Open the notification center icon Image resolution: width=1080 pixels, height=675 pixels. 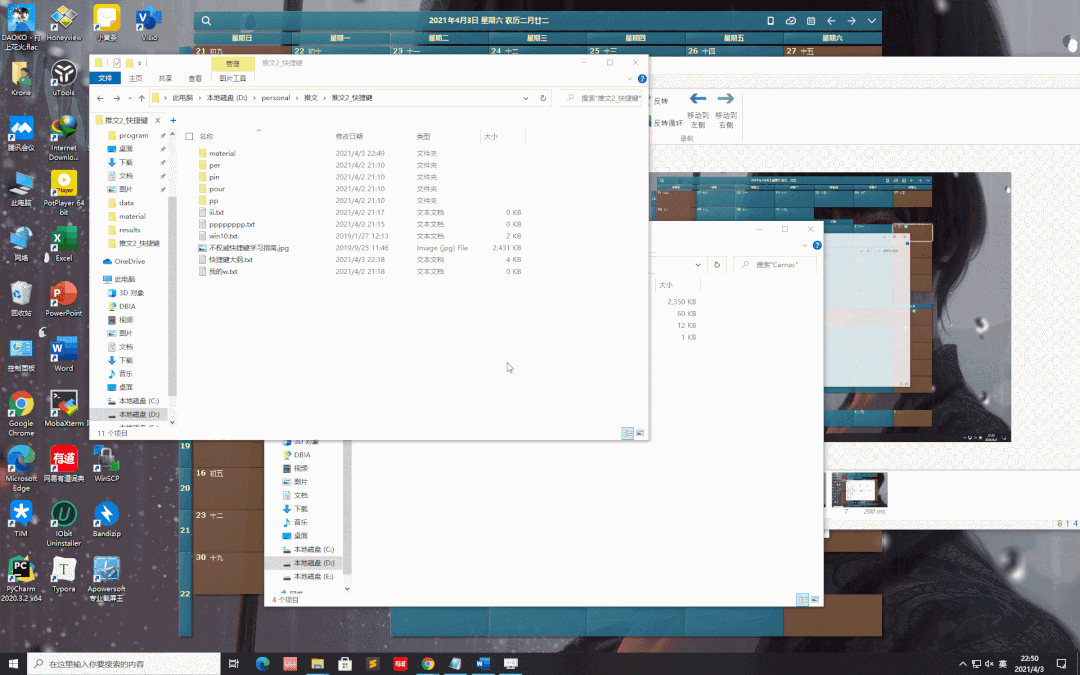[x=1061, y=663]
